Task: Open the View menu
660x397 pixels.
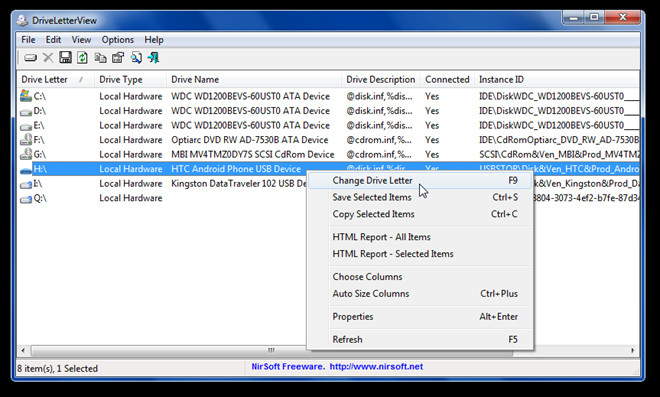Action: point(81,40)
